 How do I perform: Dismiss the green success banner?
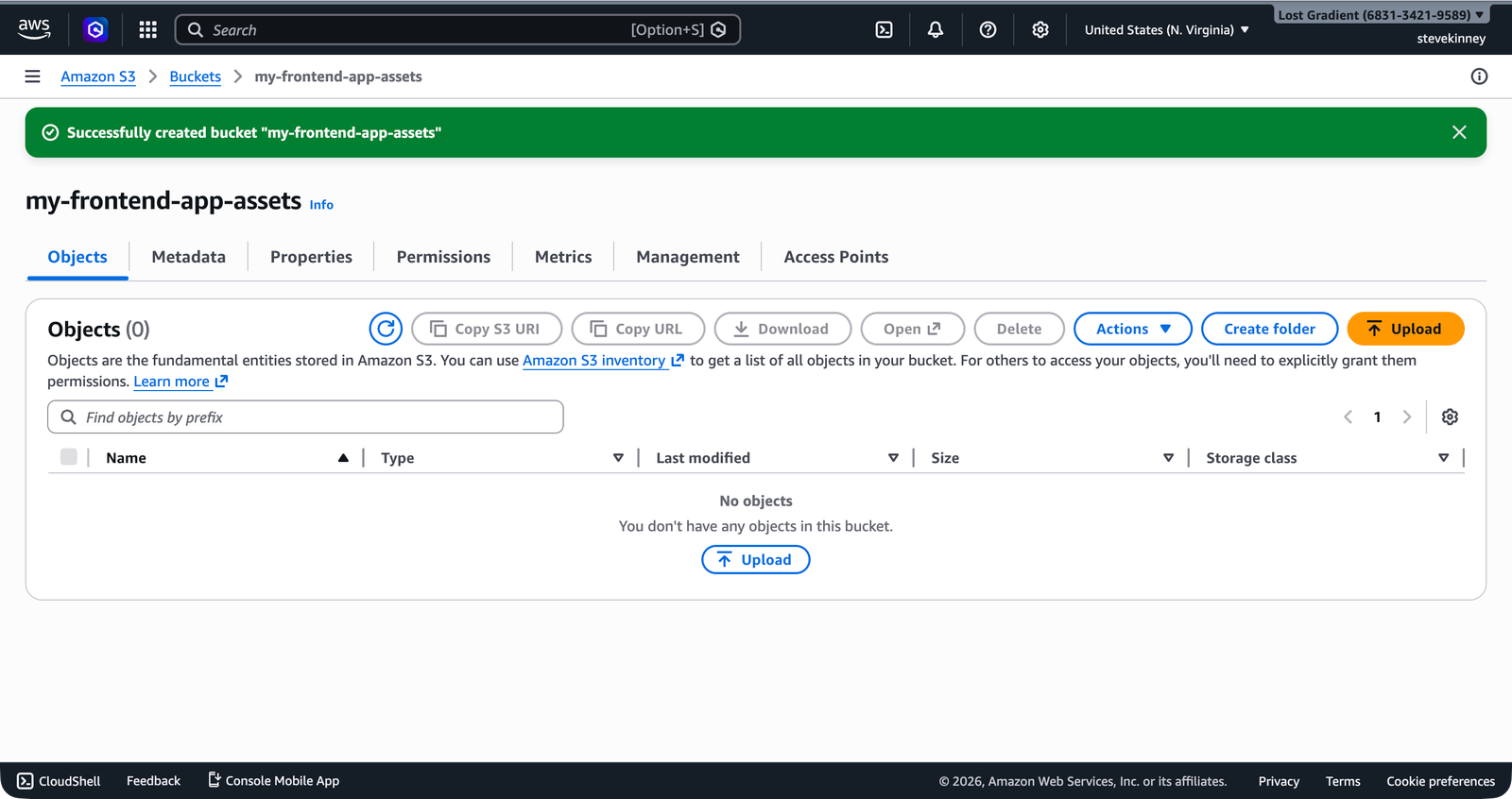tap(1459, 132)
